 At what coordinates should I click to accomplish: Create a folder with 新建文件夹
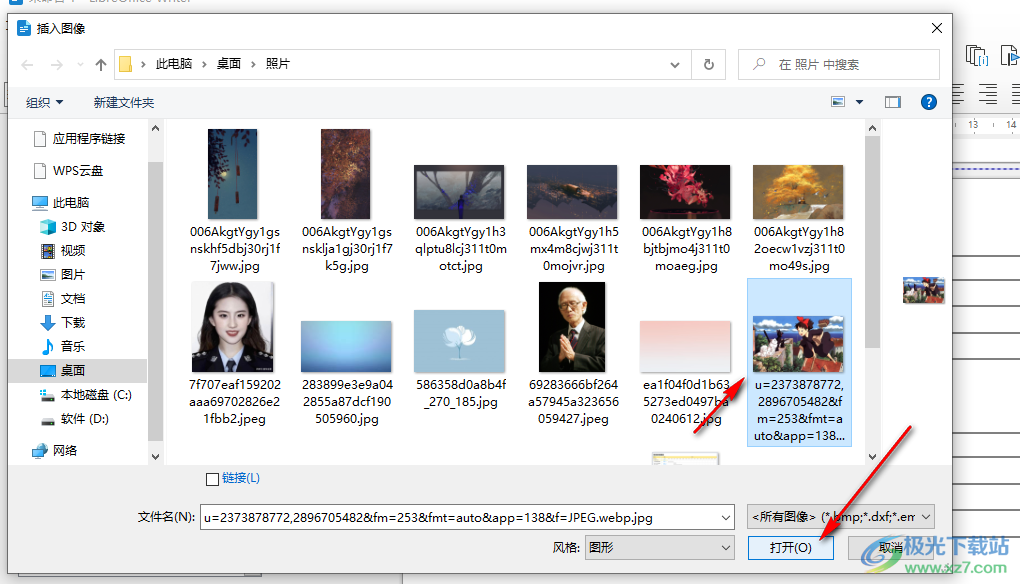click(124, 102)
